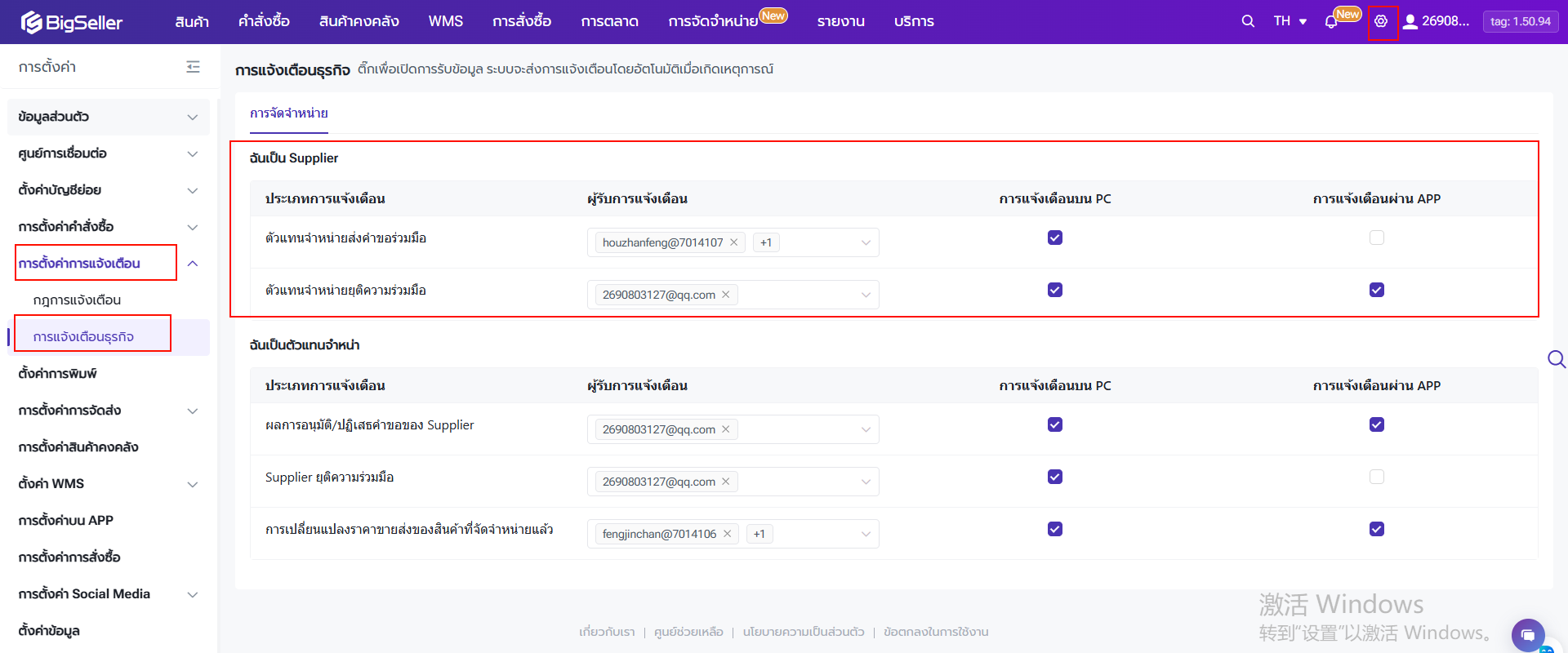Click the user account avatar icon
The width and height of the screenshot is (1568, 653).
pos(1410,21)
